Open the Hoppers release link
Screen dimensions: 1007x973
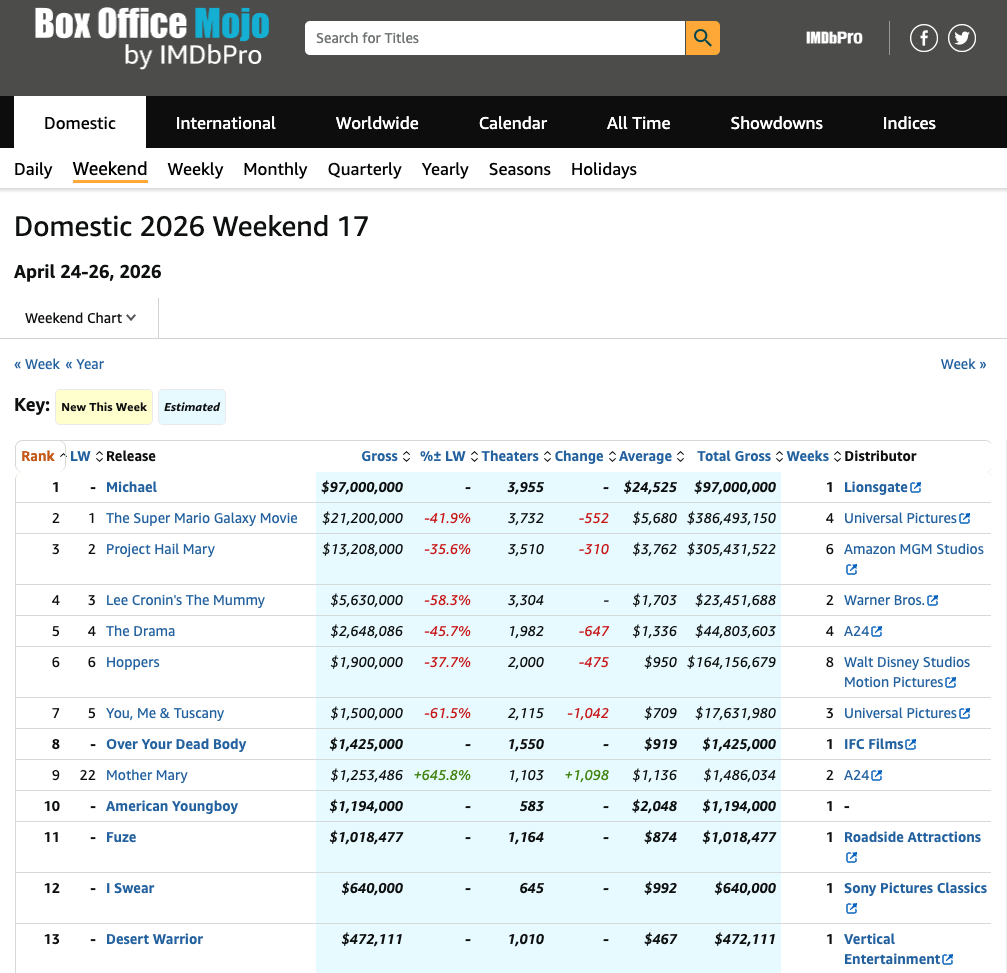[x=132, y=662]
